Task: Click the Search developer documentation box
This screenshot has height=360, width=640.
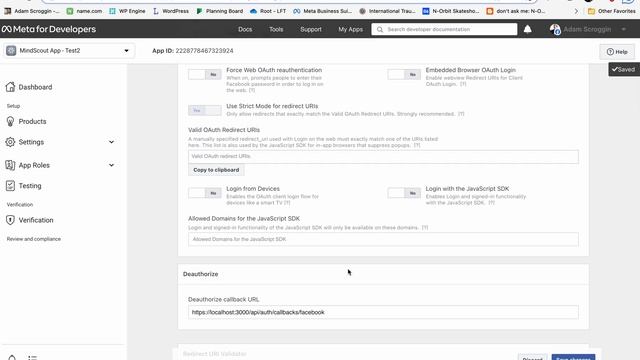Action: 444,29
